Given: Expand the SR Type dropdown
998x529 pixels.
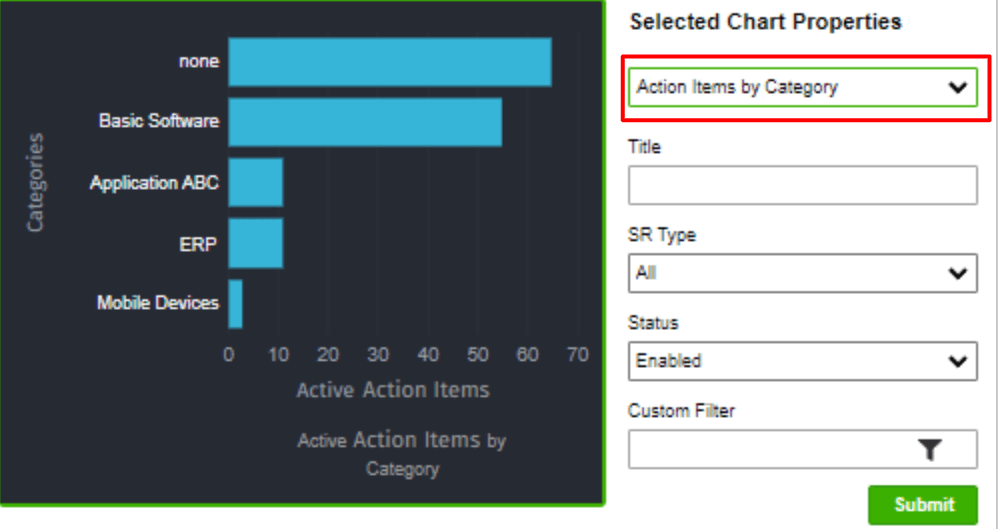Looking at the screenshot, I should [x=803, y=273].
